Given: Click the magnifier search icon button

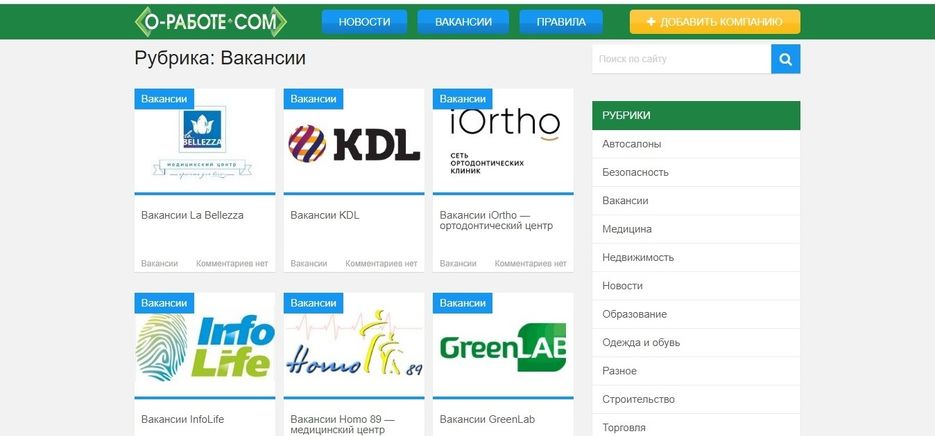Looking at the screenshot, I should pyautogui.click(x=785, y=59).
